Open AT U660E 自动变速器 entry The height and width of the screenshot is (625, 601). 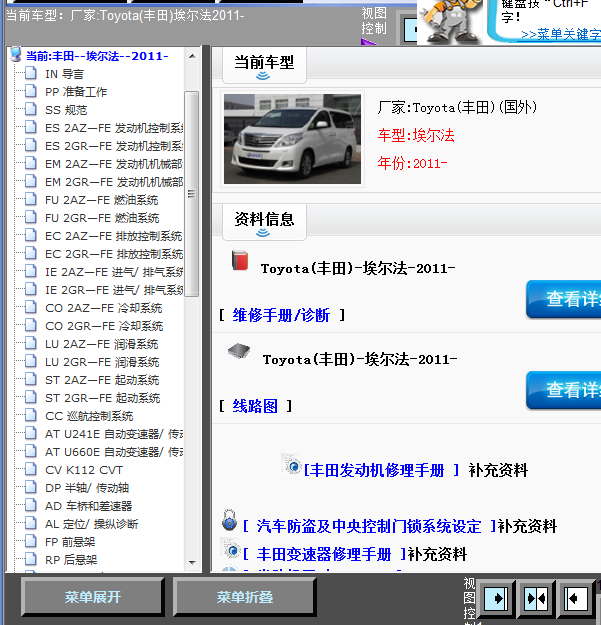(x=114, y=452)
